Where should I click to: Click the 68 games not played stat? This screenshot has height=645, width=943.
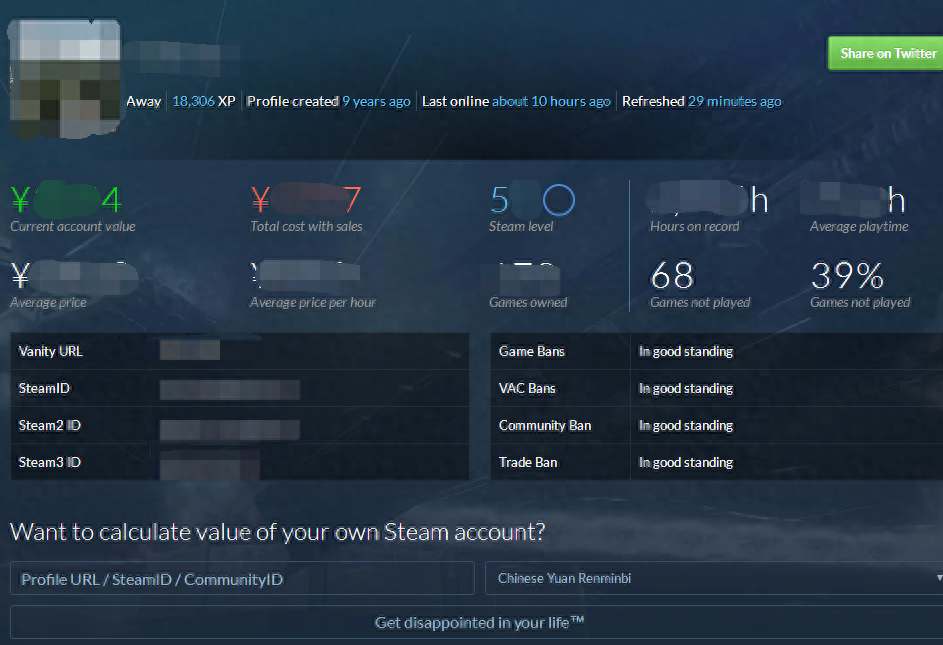[x=672, y=275]
